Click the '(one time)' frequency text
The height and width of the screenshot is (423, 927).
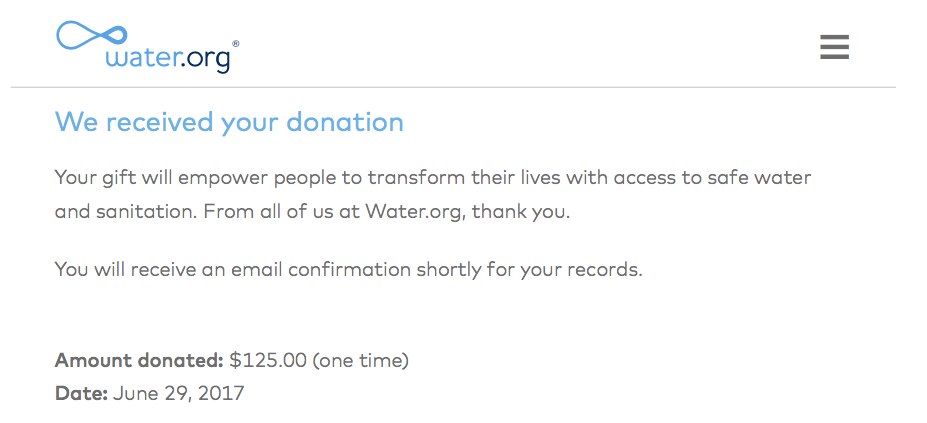coord(361,360)
